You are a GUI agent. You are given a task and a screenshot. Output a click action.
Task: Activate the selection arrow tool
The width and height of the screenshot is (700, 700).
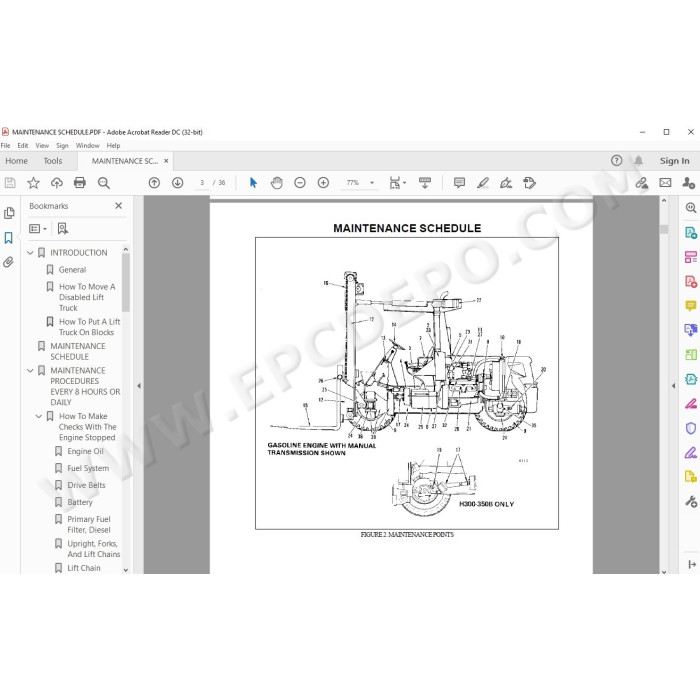[x=254, y=183]
